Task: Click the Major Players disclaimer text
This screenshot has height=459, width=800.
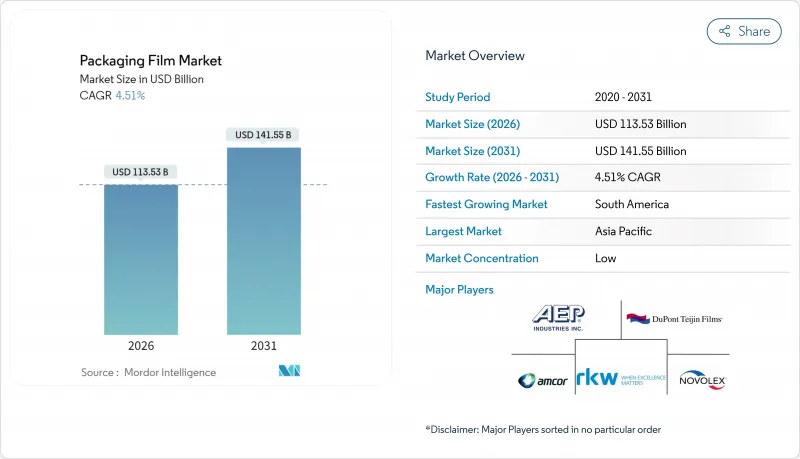Action: point(542,429)
